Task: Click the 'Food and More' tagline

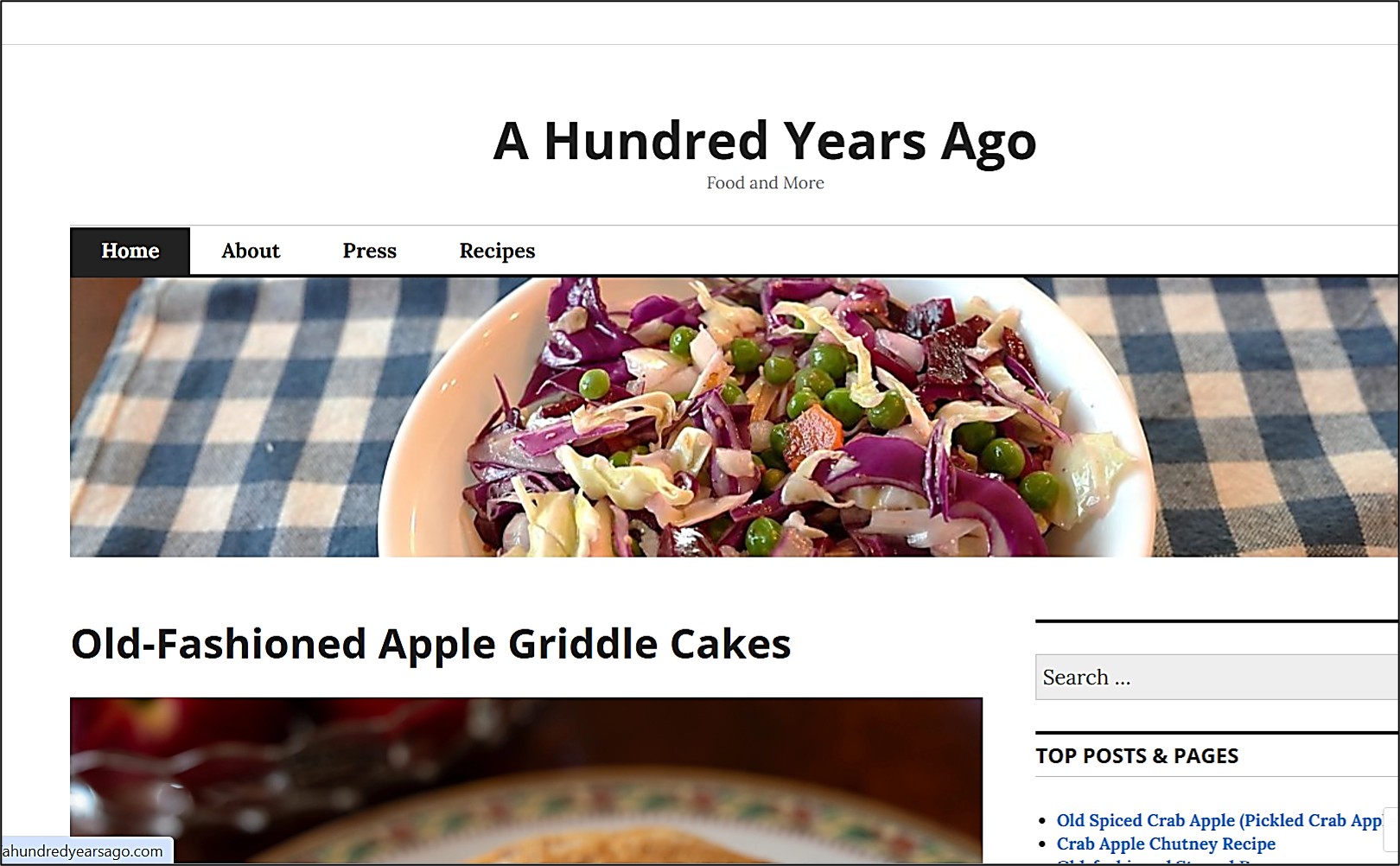Action: (x=764, y=183)
